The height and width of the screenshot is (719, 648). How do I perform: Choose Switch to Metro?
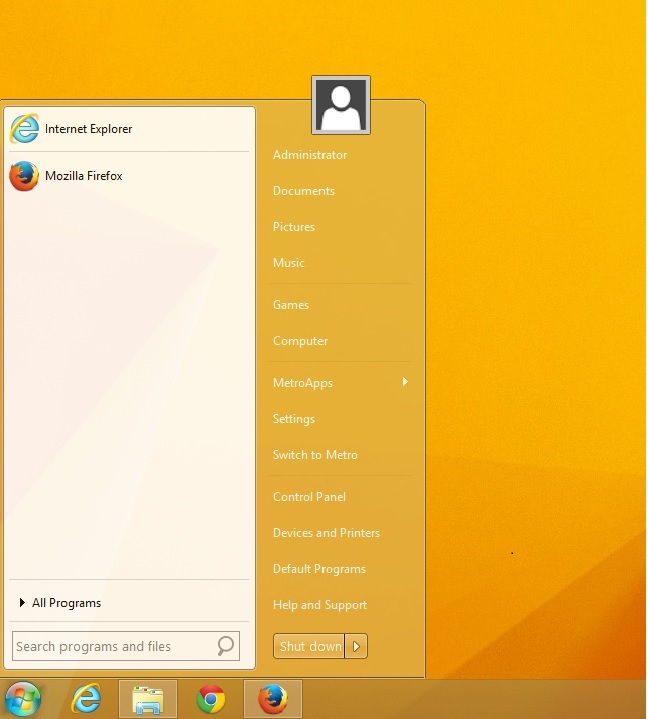point(315,455)
